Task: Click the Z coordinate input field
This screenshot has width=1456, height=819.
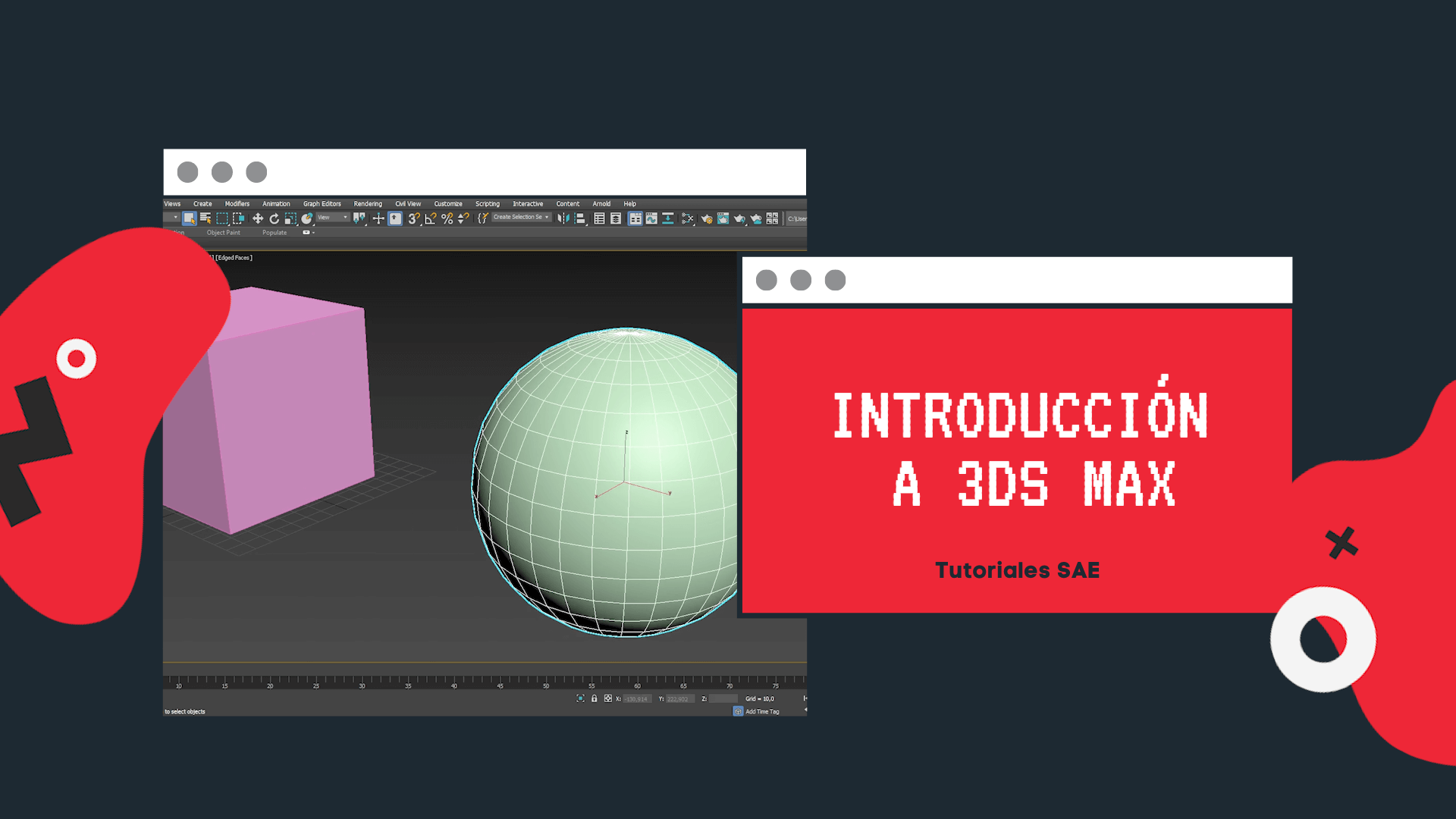Action: 723,699
